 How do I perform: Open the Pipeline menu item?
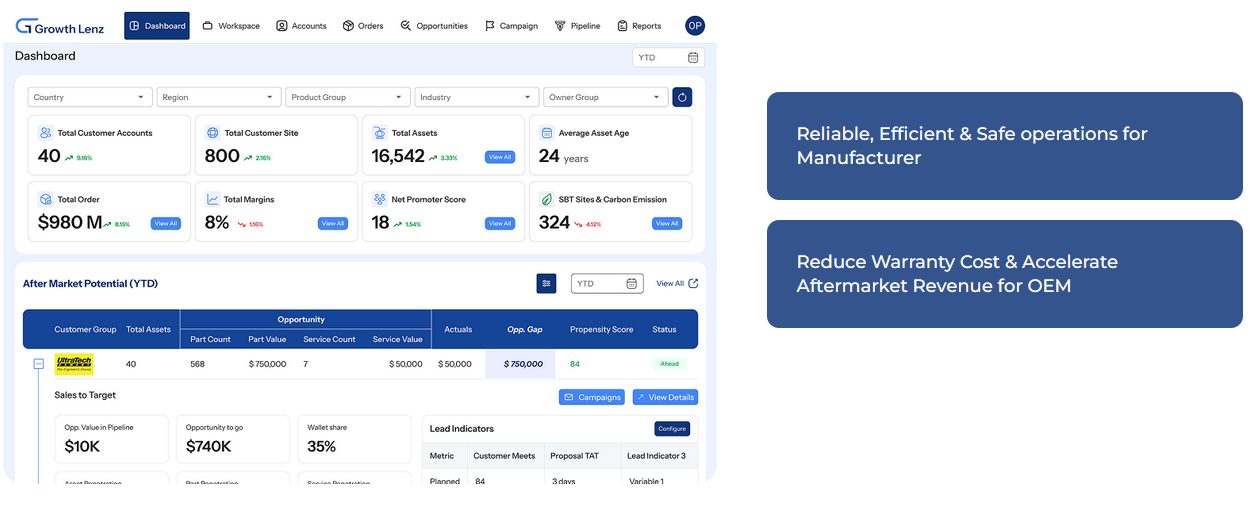[x=577, y=26]
